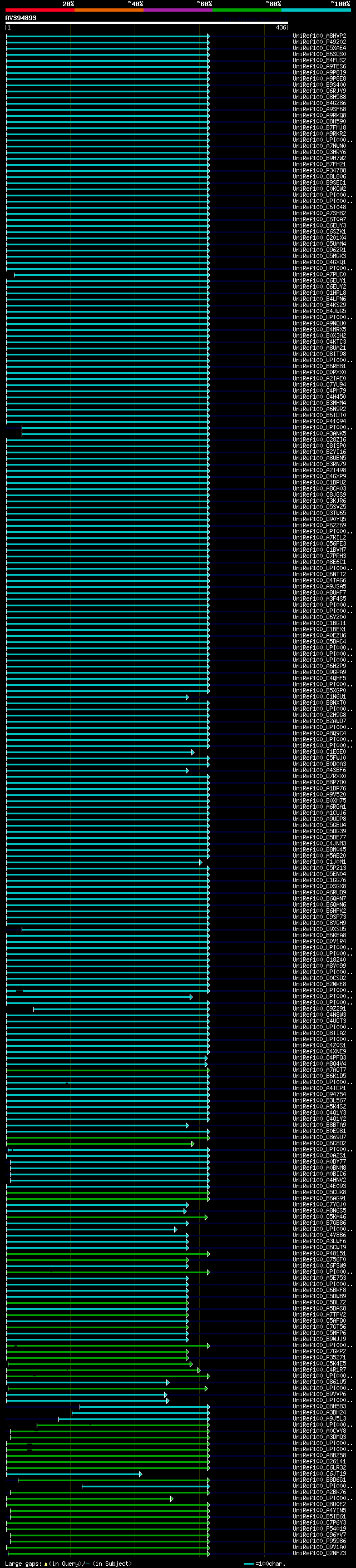The width and height of the screenshot is (356, 1568).
Task: Click the UniRef100_B4JWG5 label
Action: point(319,311)
